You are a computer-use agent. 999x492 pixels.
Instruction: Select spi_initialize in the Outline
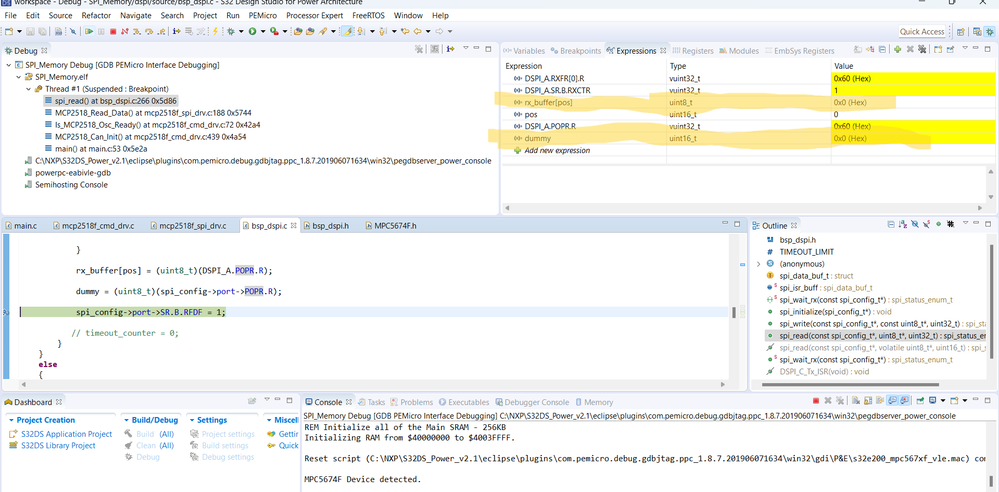(828, 312)
